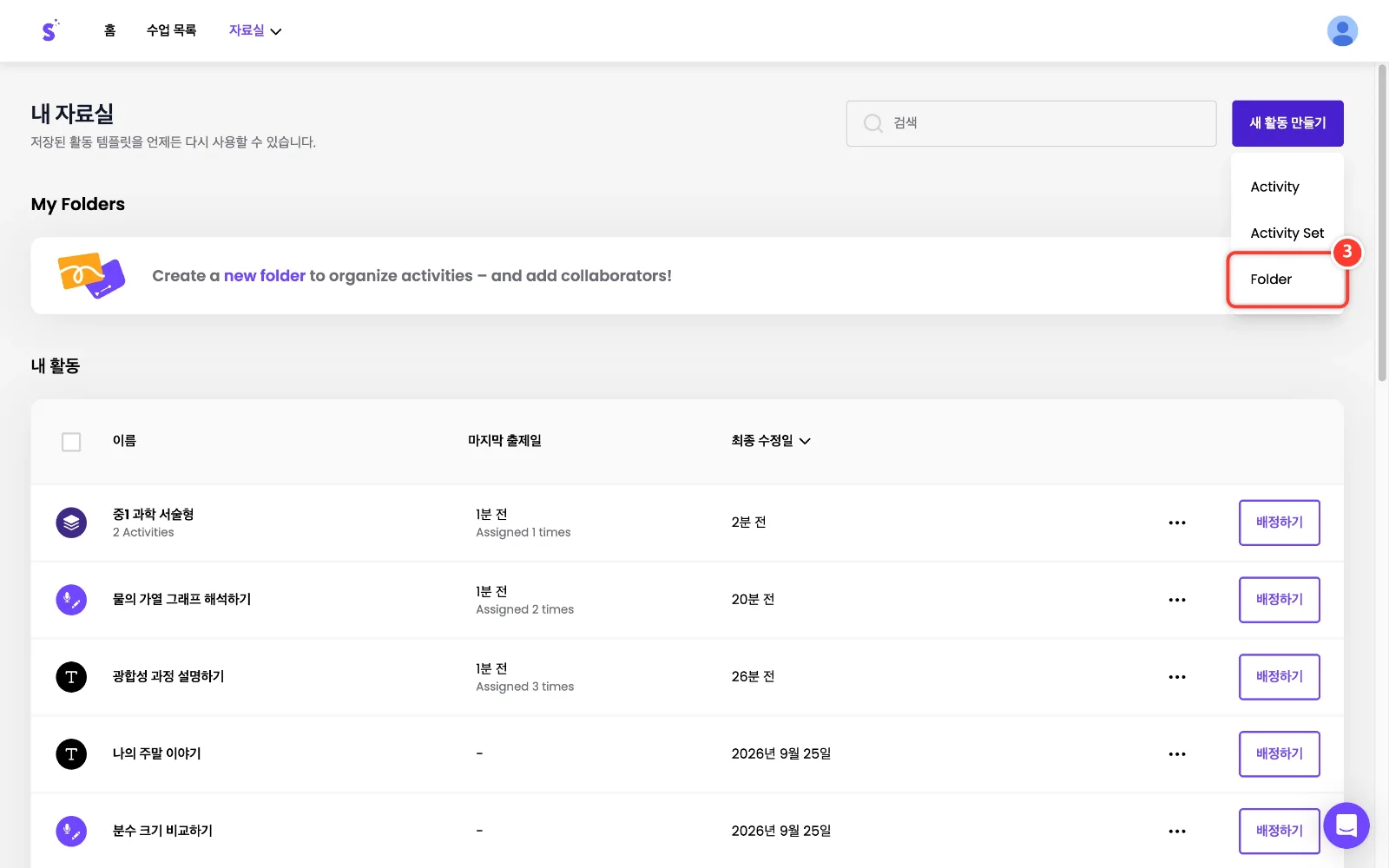Open the 분수 크기 비교하기 activity name
This screenshot has height=868, width=1389.
click(x=162, y=831)
